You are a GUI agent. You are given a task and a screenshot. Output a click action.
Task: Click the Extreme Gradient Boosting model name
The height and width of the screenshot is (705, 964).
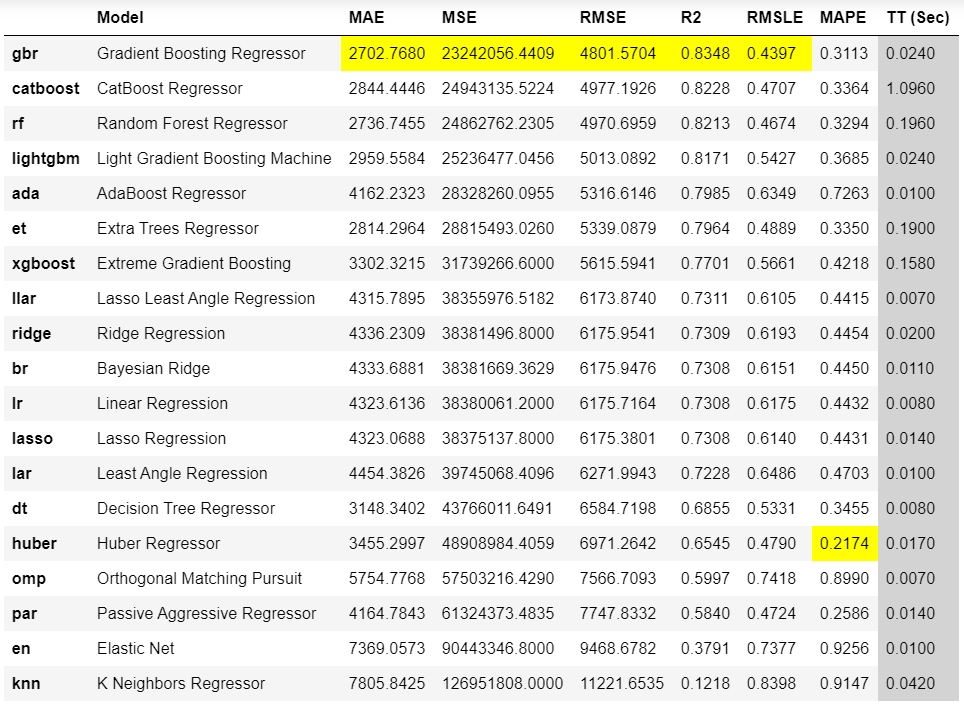click(x=194, y=263)
